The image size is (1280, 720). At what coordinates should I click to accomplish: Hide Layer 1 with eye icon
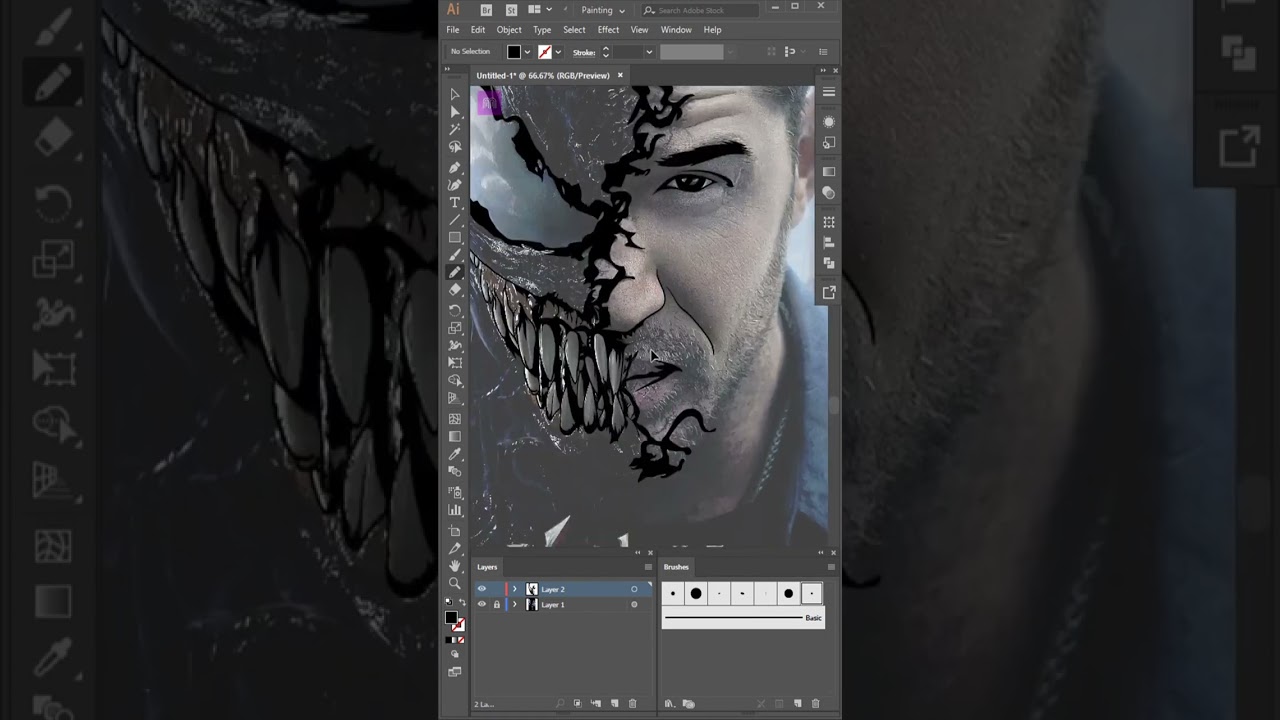[x=481, y=605]
